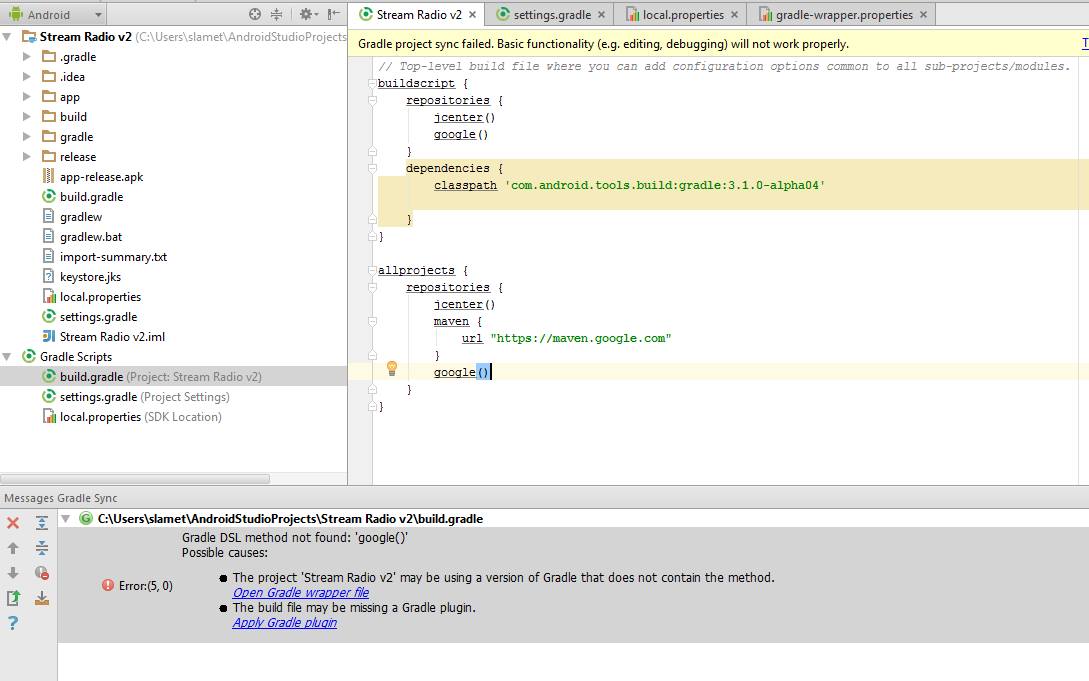Expand the release folder

click(x=27, y=157)
